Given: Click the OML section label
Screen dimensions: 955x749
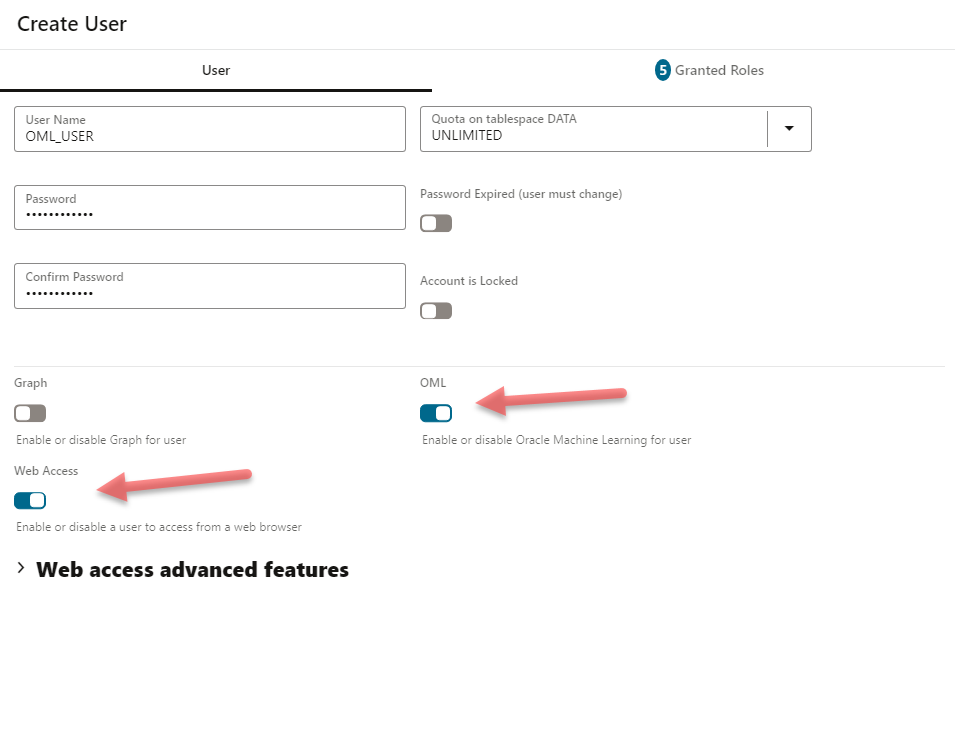Looking at the screenshot, I should click(x=433, y=382).
